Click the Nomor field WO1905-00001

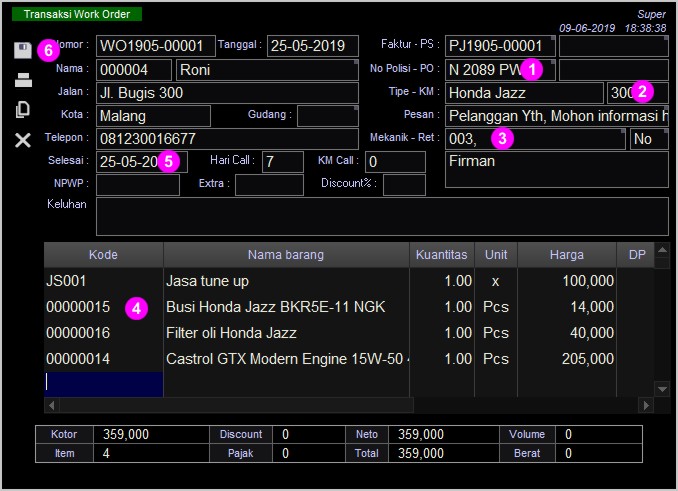click(x=155, y=46)
